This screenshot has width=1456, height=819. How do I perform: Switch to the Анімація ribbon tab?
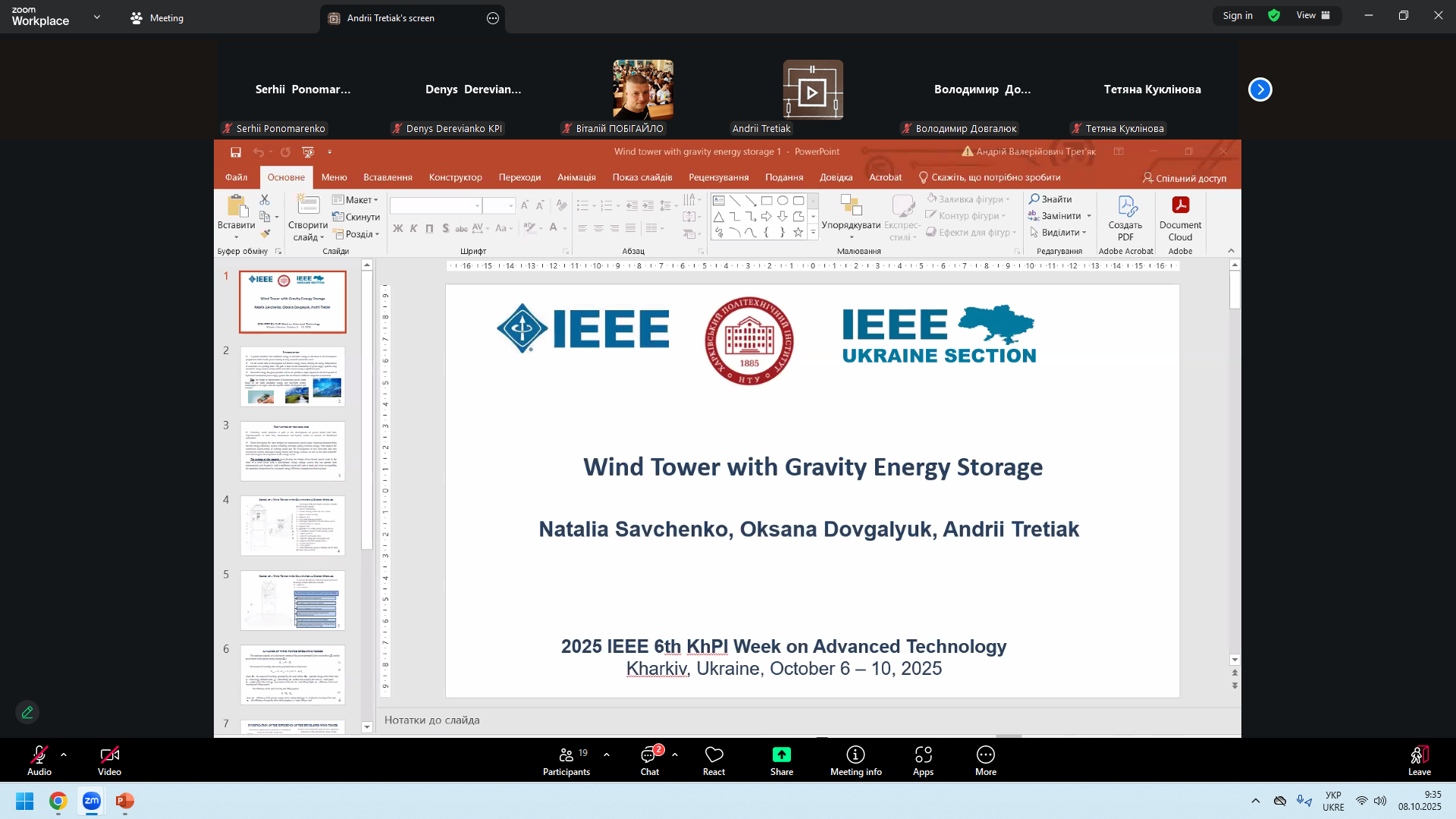pyautogui.click(x=576, y=177)
